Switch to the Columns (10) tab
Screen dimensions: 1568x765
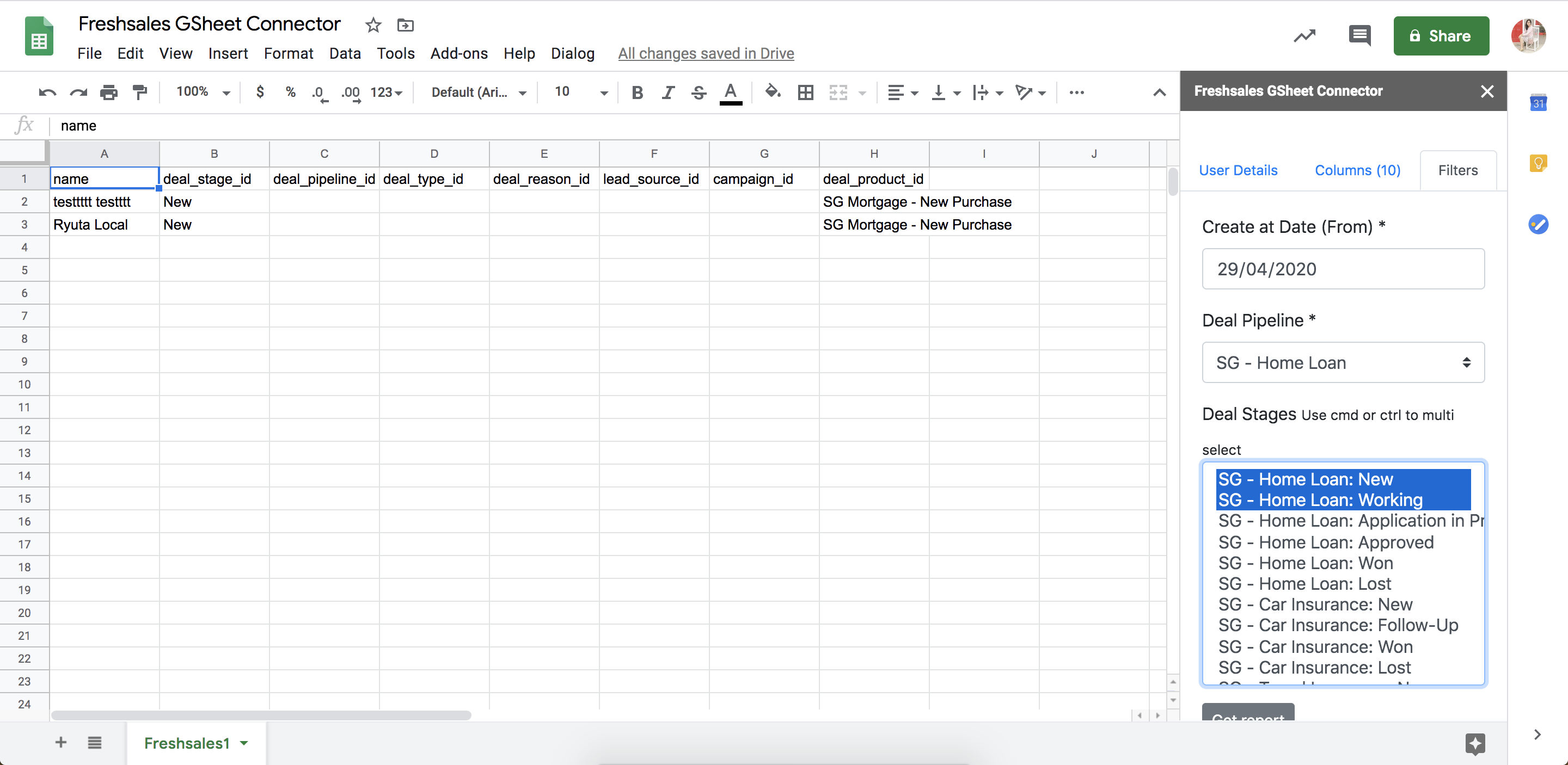tap(1357, 170)
